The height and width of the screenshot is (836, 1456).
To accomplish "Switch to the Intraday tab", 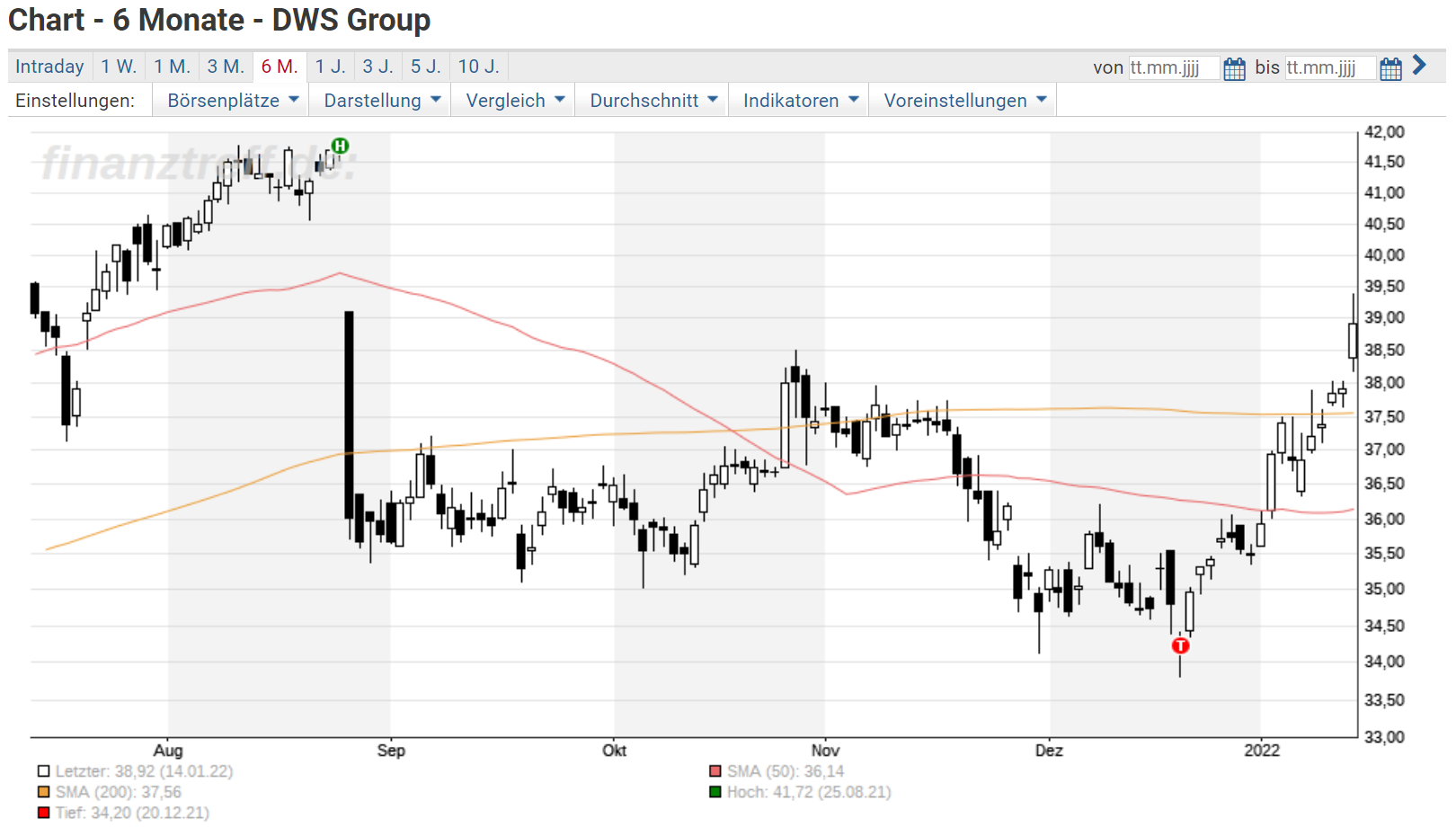I will (x=49, y=67).
